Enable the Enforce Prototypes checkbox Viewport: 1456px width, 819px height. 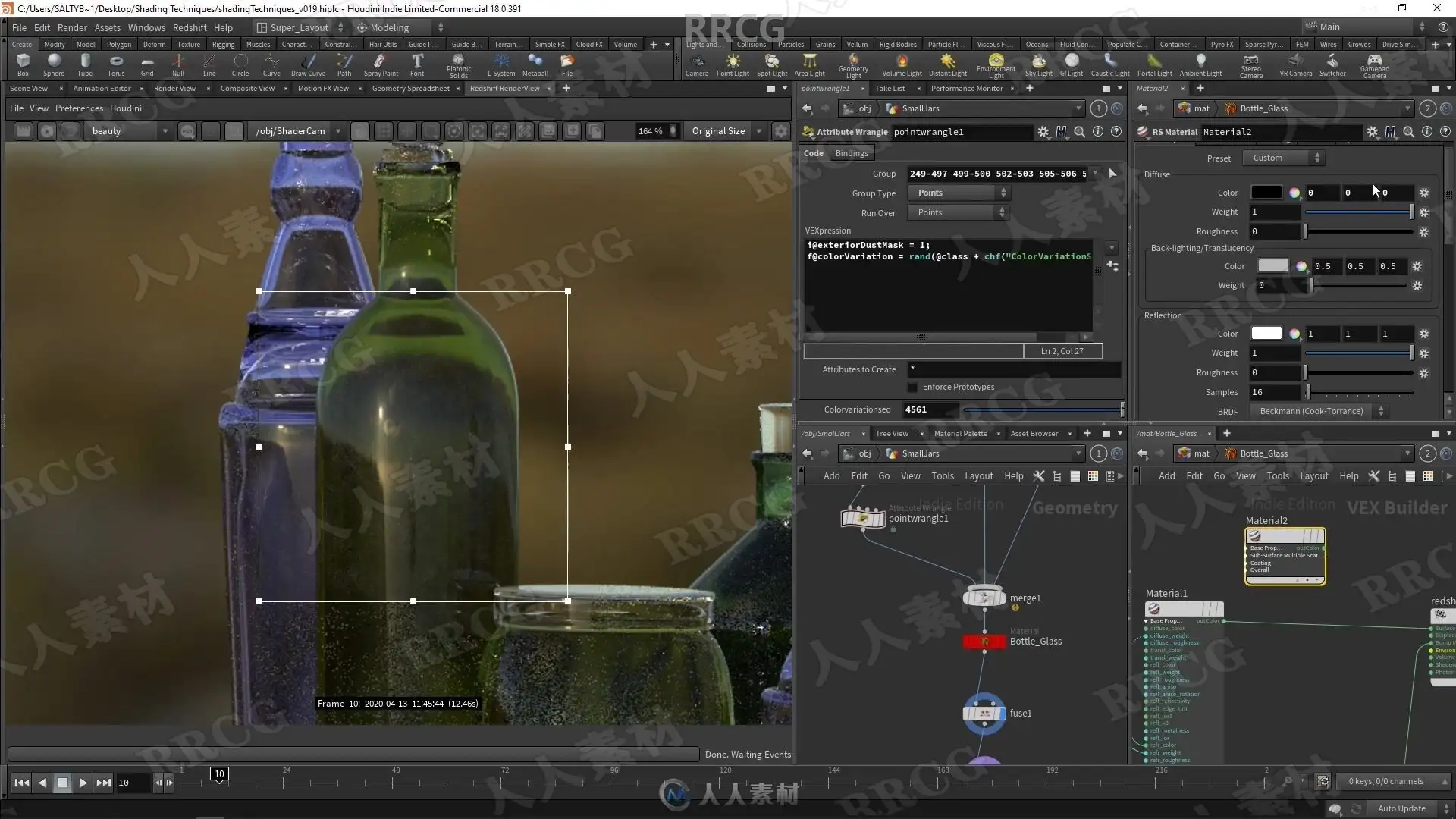coord(912,388)
